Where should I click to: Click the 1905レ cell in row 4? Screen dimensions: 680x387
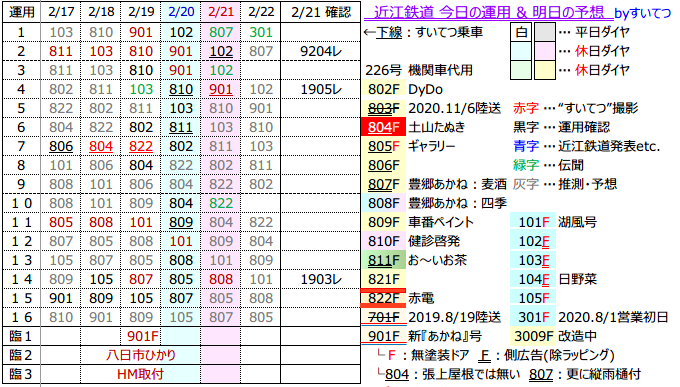321,89
